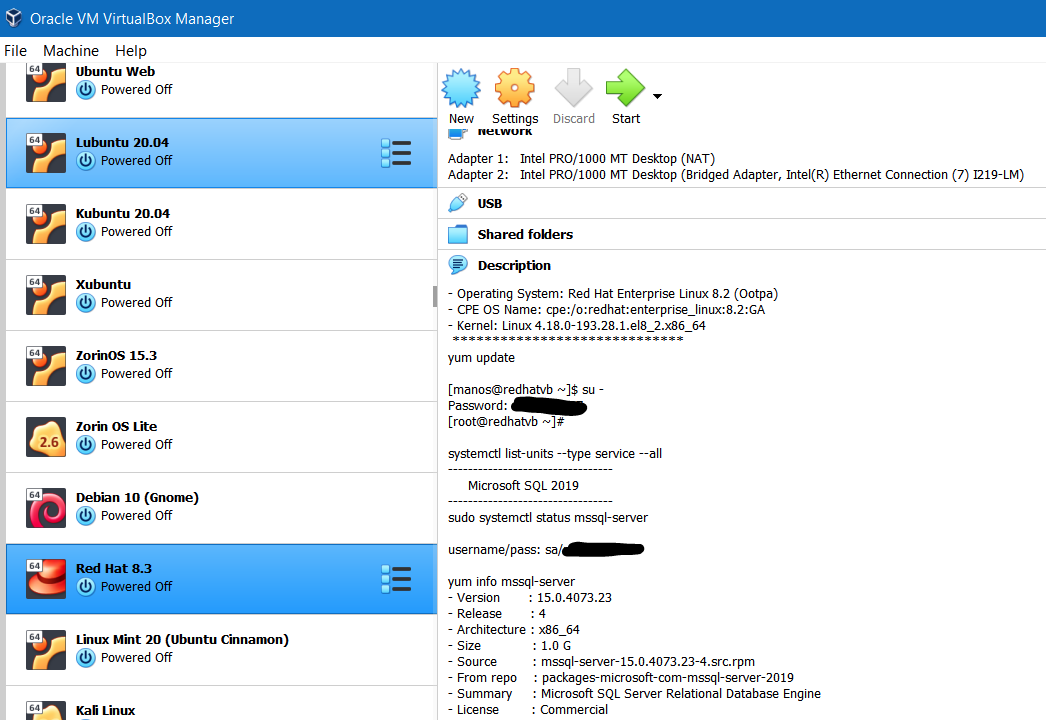This screenshot has width=1046, height=720.
Task: Click the Network section header text
Action: pos(504,133)
